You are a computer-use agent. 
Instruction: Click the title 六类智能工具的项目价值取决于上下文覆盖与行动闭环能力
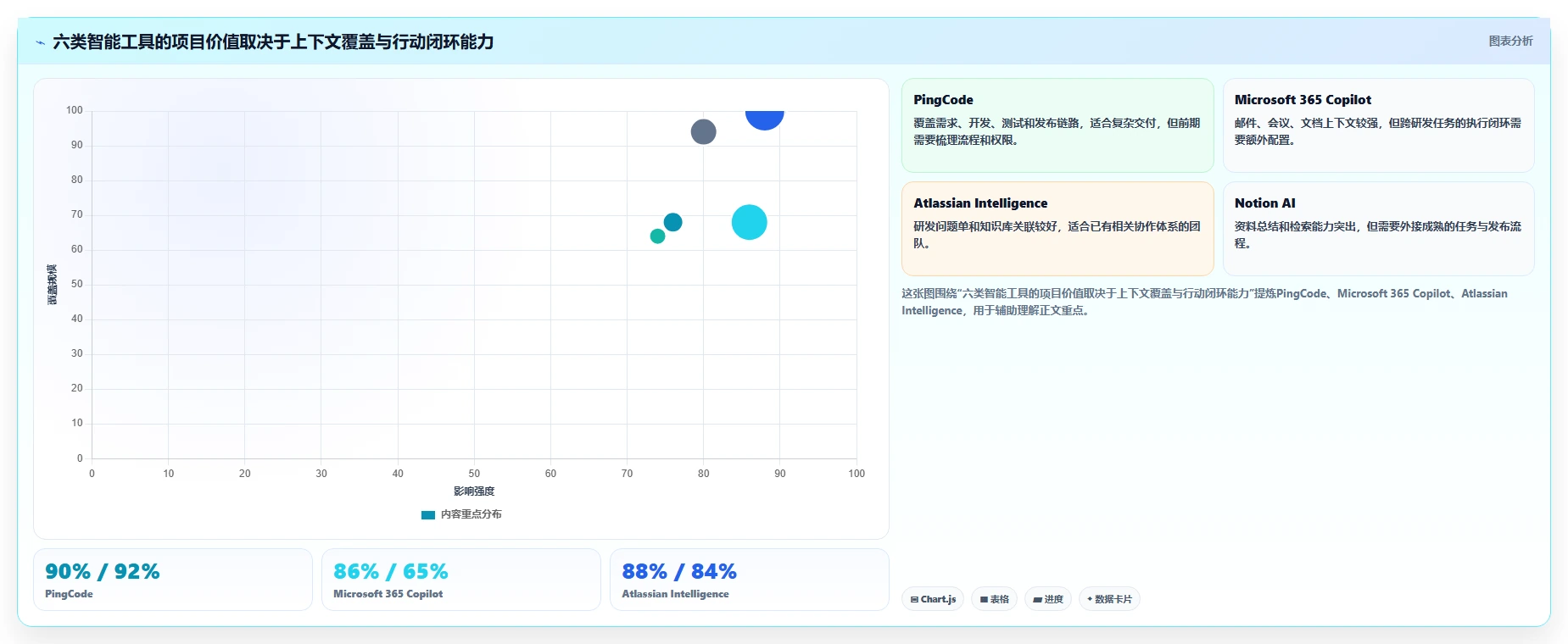pyautogui.click(x=273, y=42)
